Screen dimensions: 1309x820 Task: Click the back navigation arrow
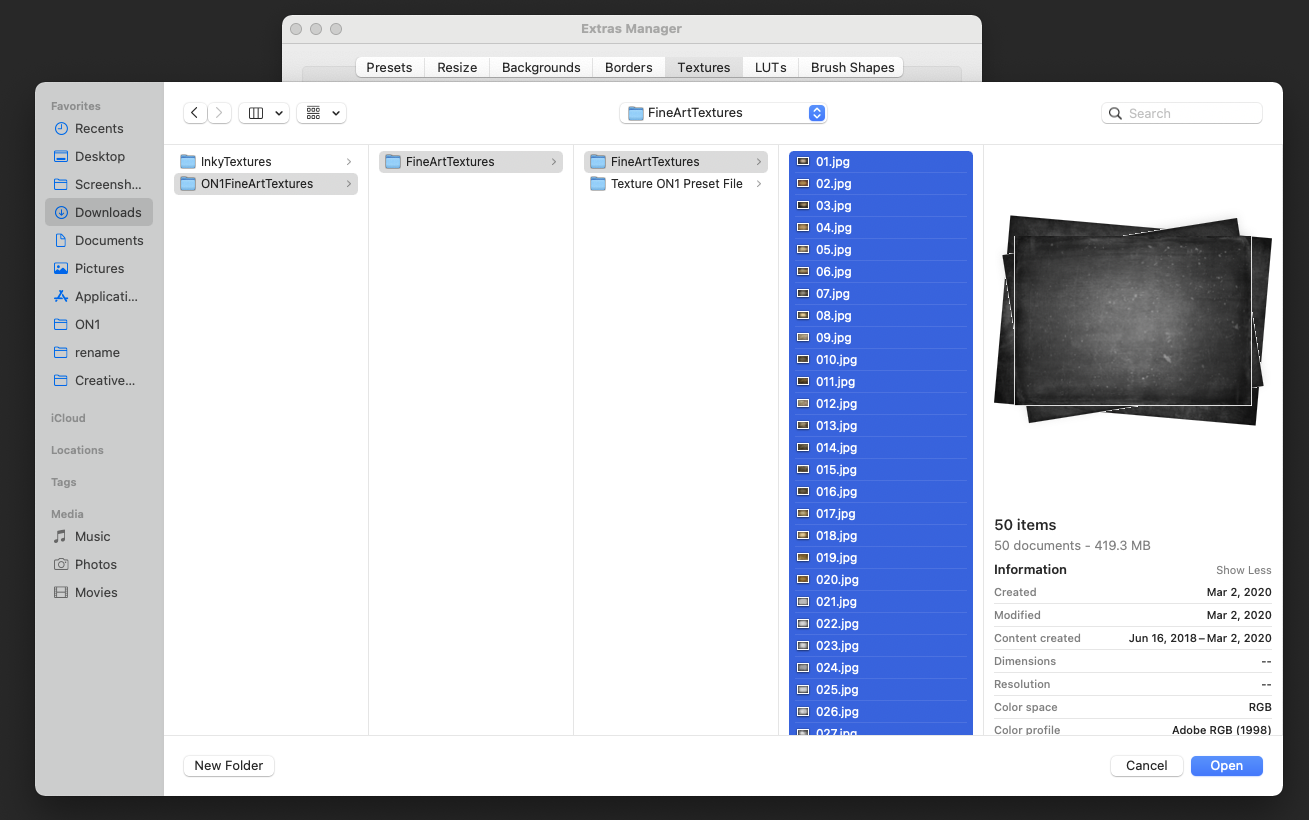[194, 112]
